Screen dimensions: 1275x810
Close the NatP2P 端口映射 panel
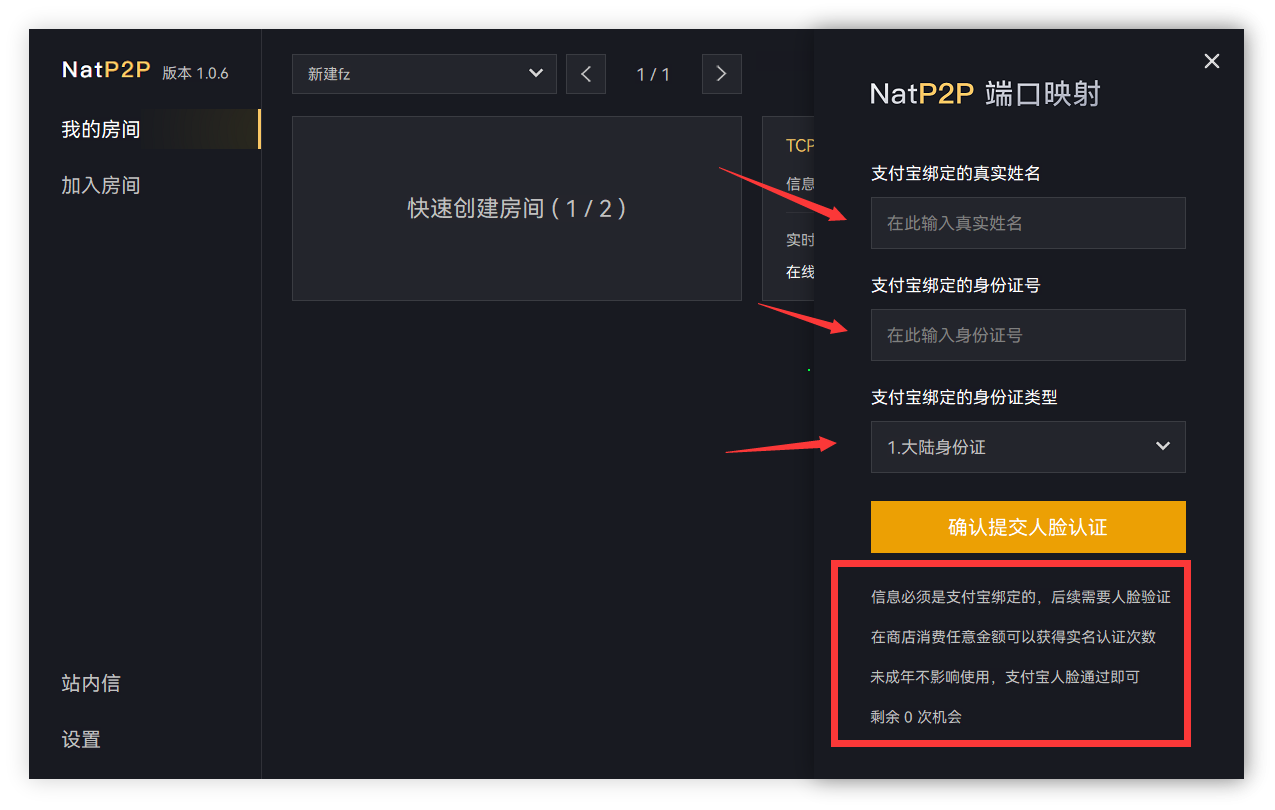tap(1211, 61)
